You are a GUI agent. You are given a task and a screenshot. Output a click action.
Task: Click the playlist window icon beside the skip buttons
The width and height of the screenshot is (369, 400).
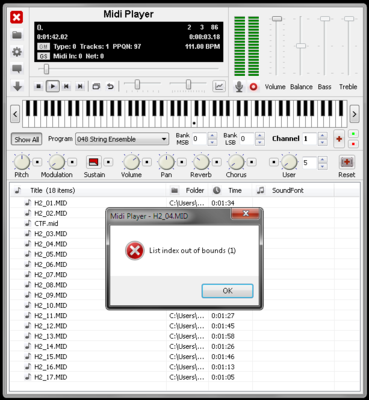(96, 87)
